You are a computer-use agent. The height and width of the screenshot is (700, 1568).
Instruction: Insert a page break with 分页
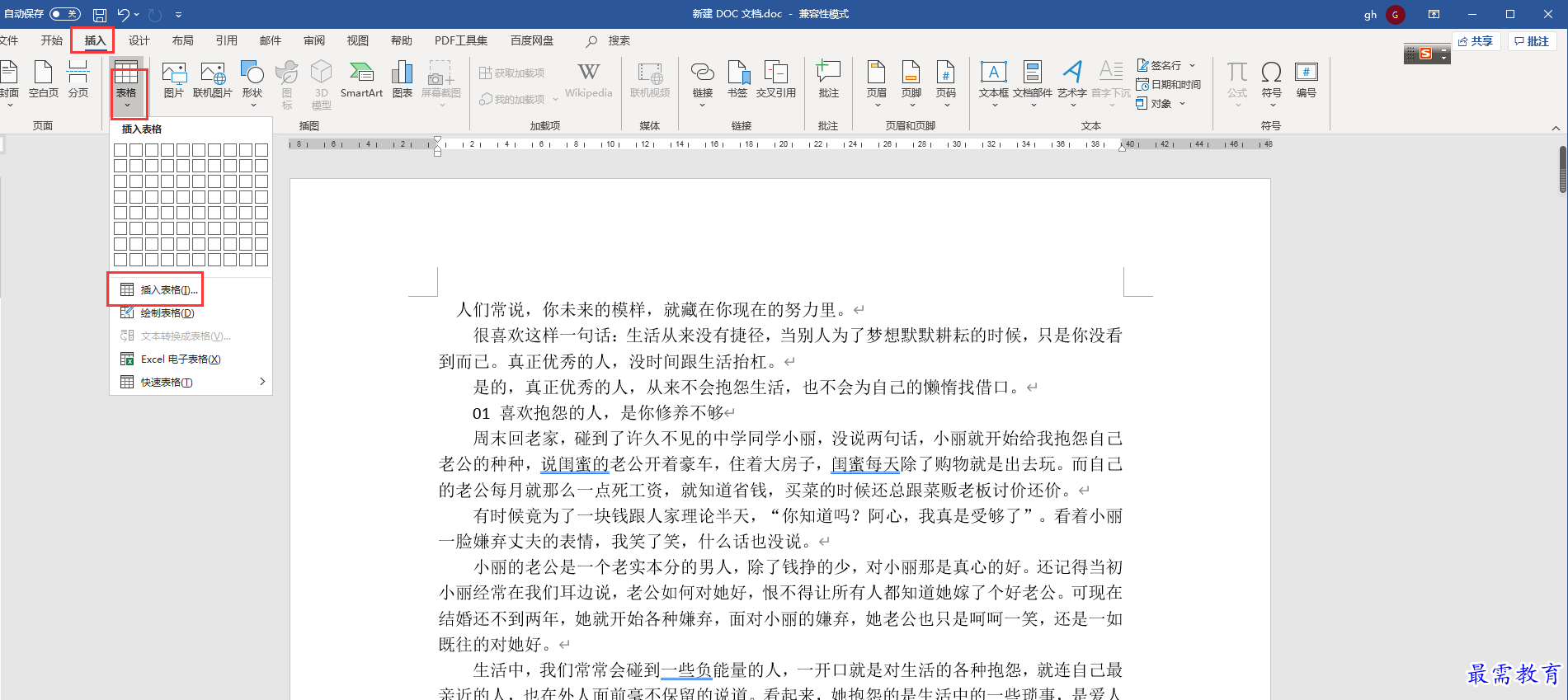point(78,80)
